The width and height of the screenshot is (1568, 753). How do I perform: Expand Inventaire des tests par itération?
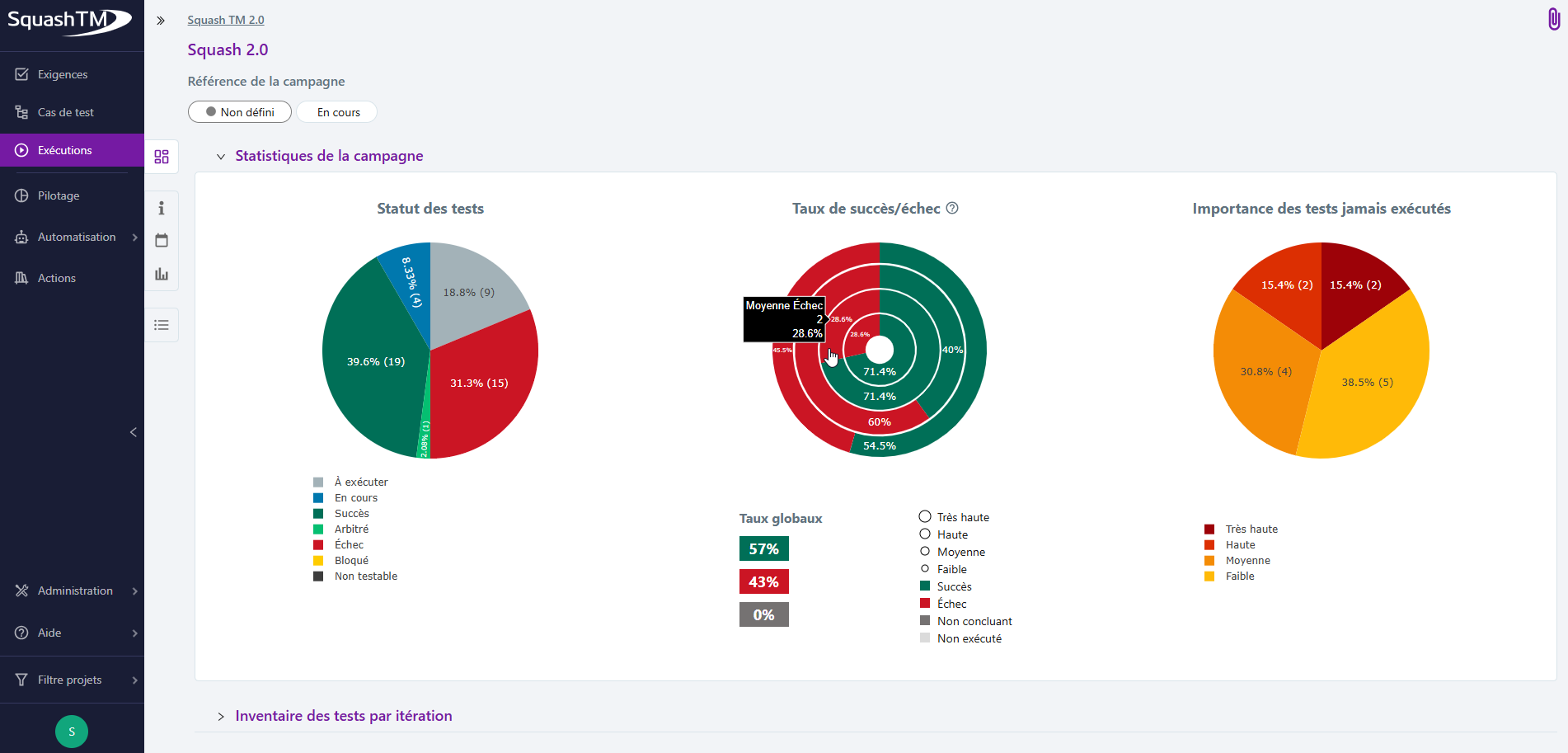click(x=221, y=717)
